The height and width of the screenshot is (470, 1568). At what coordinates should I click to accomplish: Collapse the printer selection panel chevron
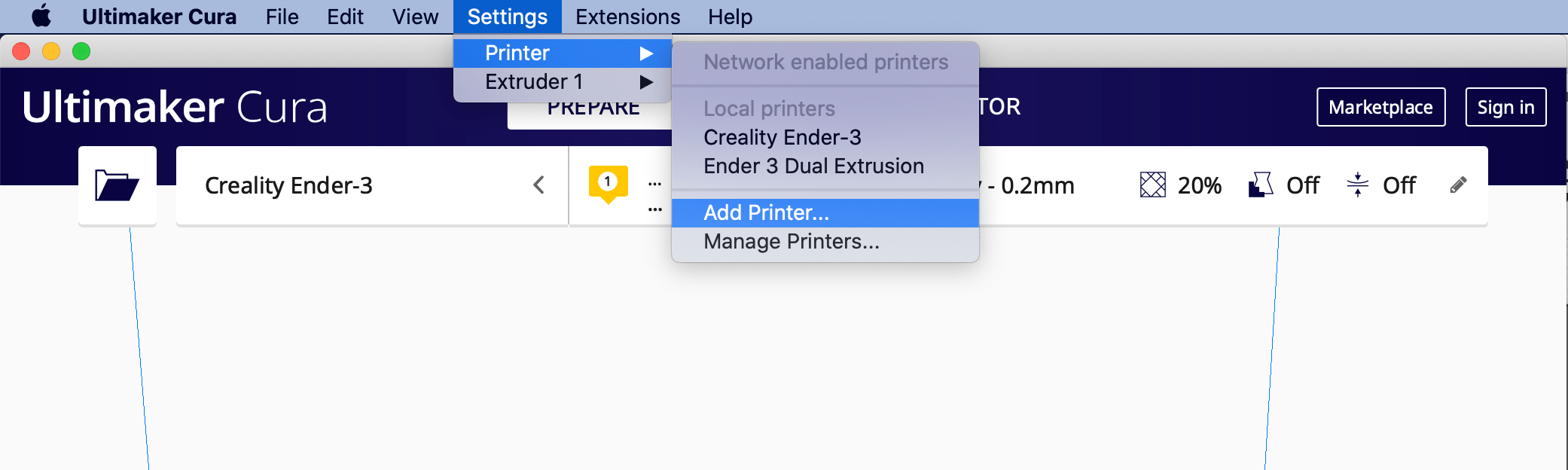(539, 185)
